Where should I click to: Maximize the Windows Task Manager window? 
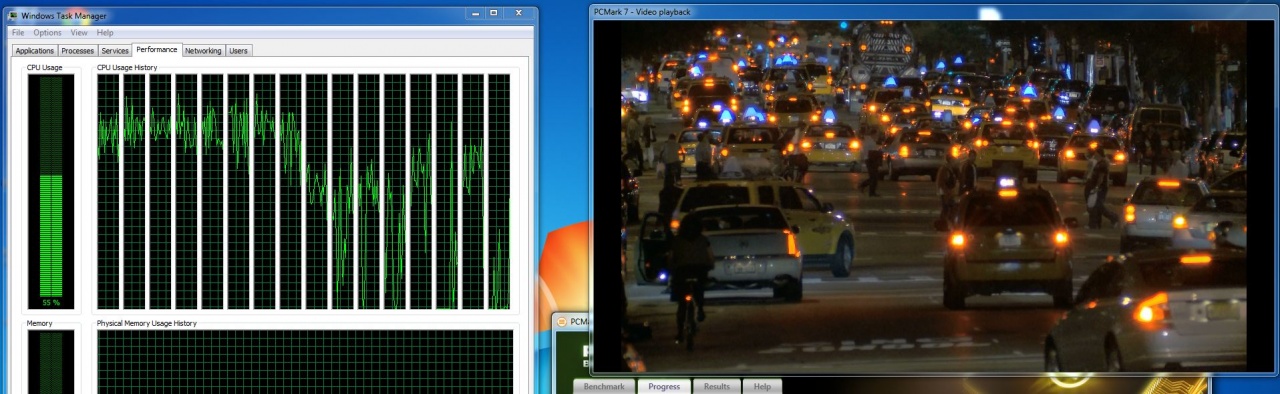(x=494, y=14)
